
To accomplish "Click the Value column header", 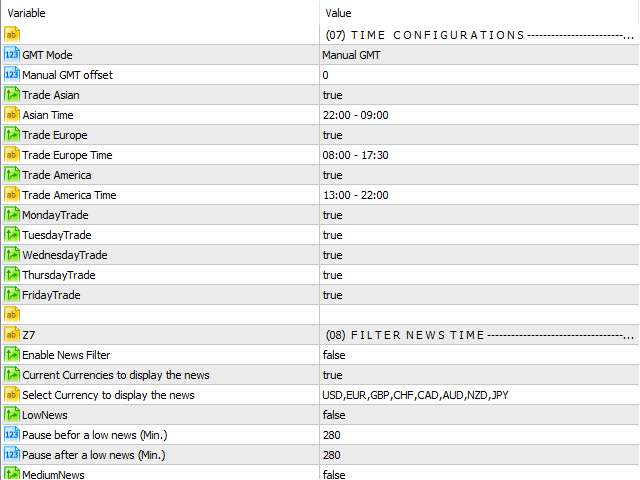I will coord(479,13).
